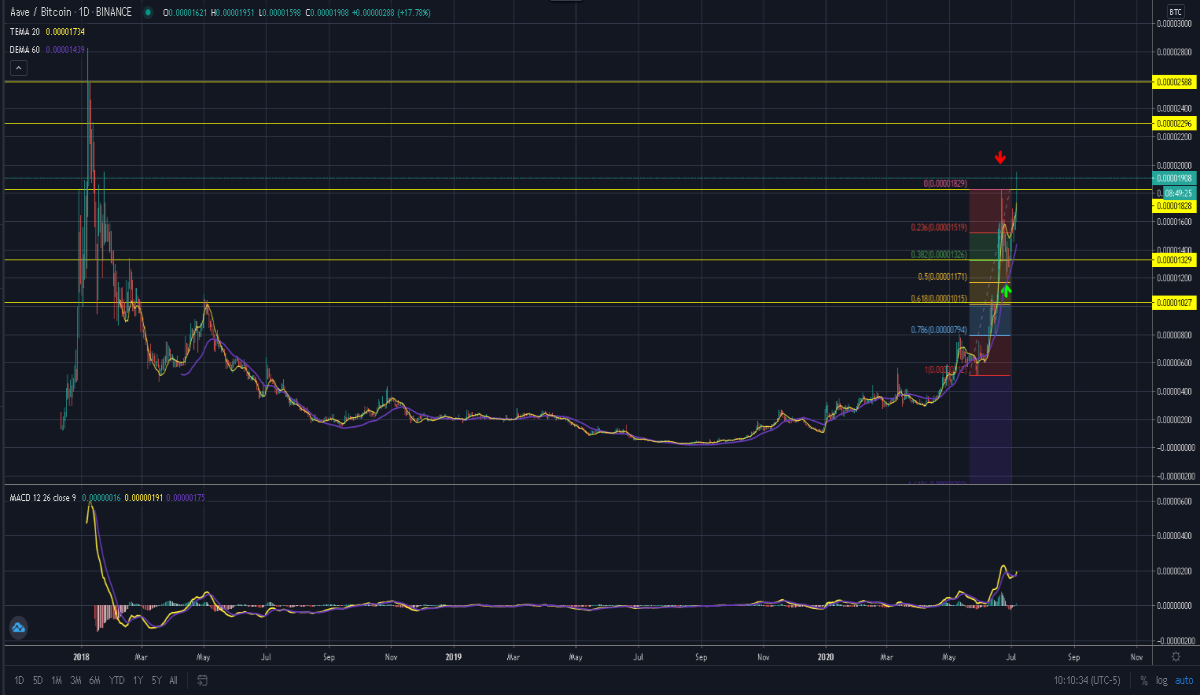Set the chart range to 1M
The height and width of the screenshot is (695, 1200).
click(57, 680)
